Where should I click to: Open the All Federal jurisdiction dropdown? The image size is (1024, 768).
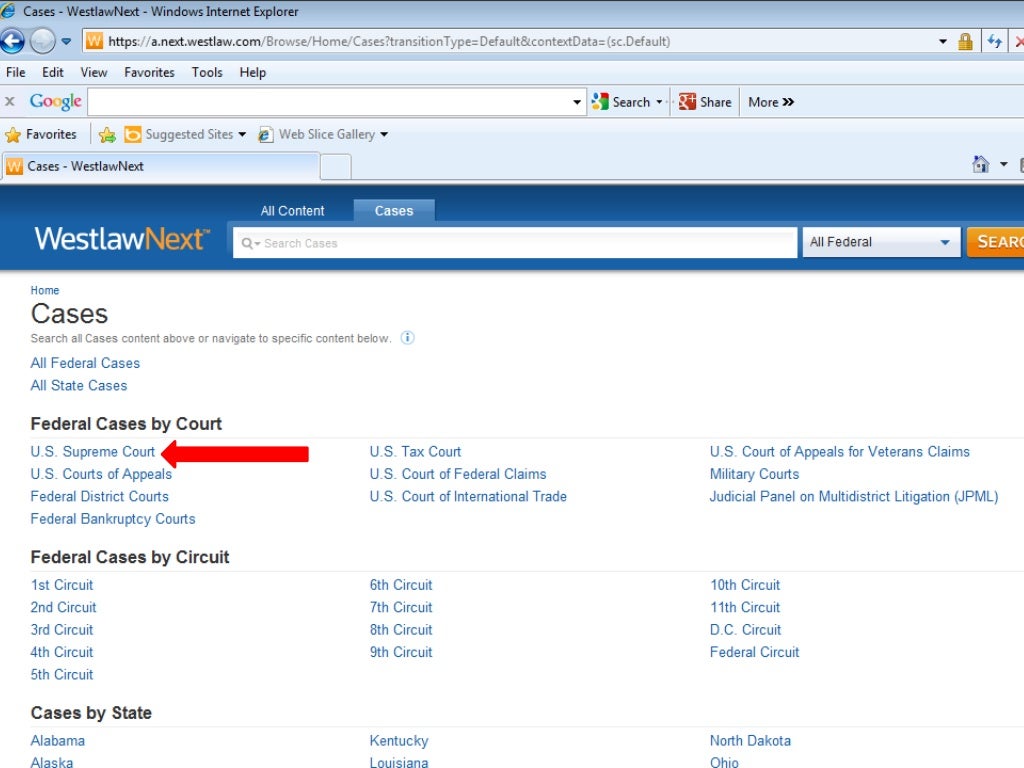point(880,242)
